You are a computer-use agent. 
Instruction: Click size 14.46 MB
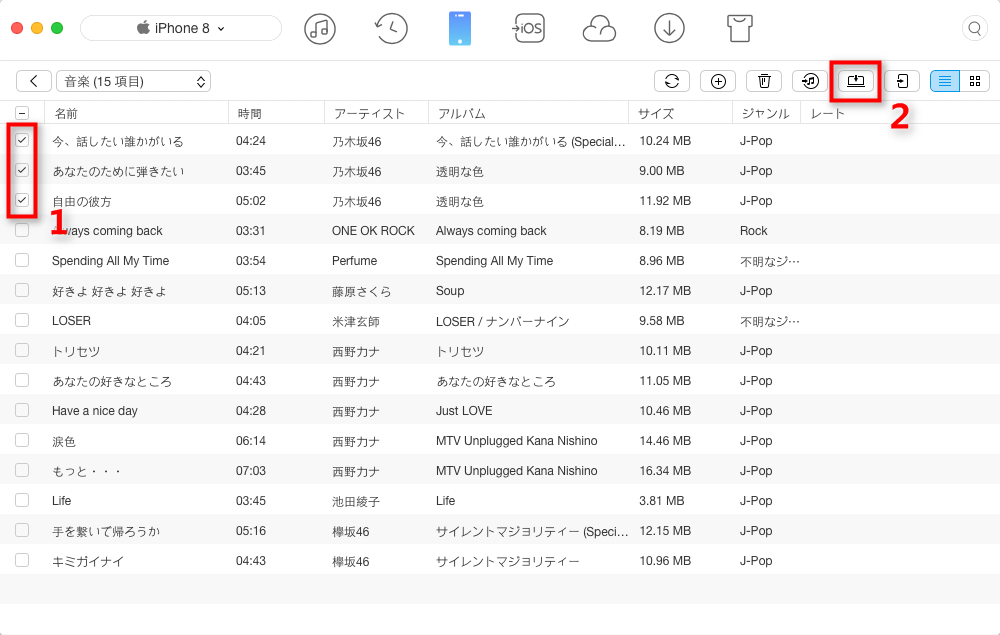[665, 441]
